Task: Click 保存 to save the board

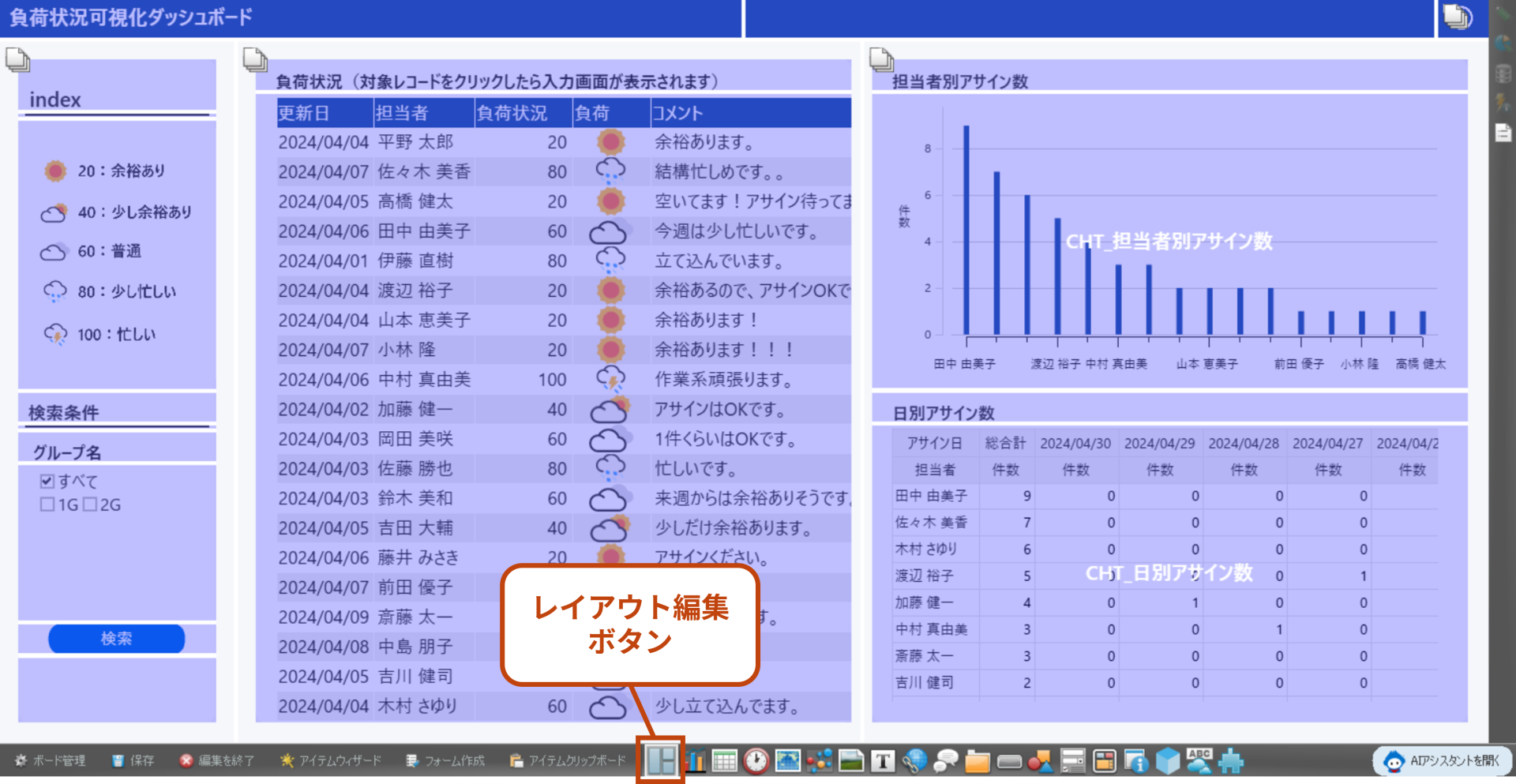Action: (133, 760)
